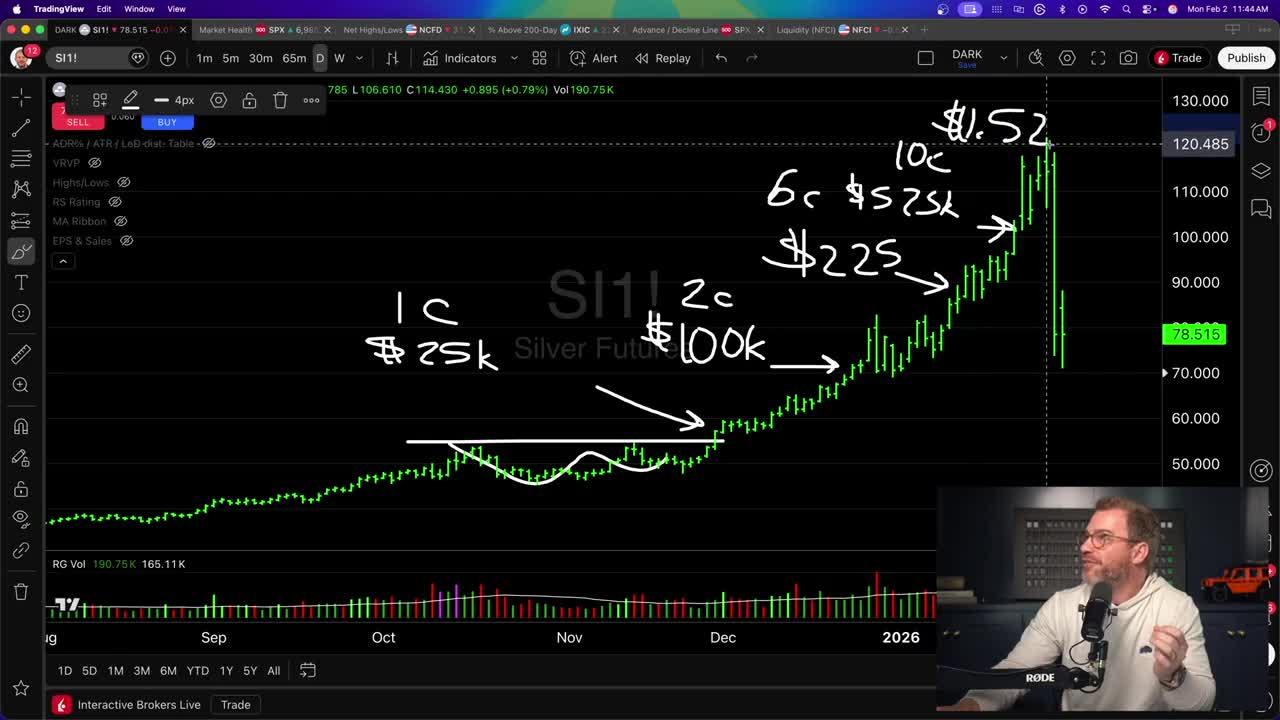Select the Trend Line tool
Viewport: 1280px width, 720px height.
pyautogui.click(x=21, y=128)
